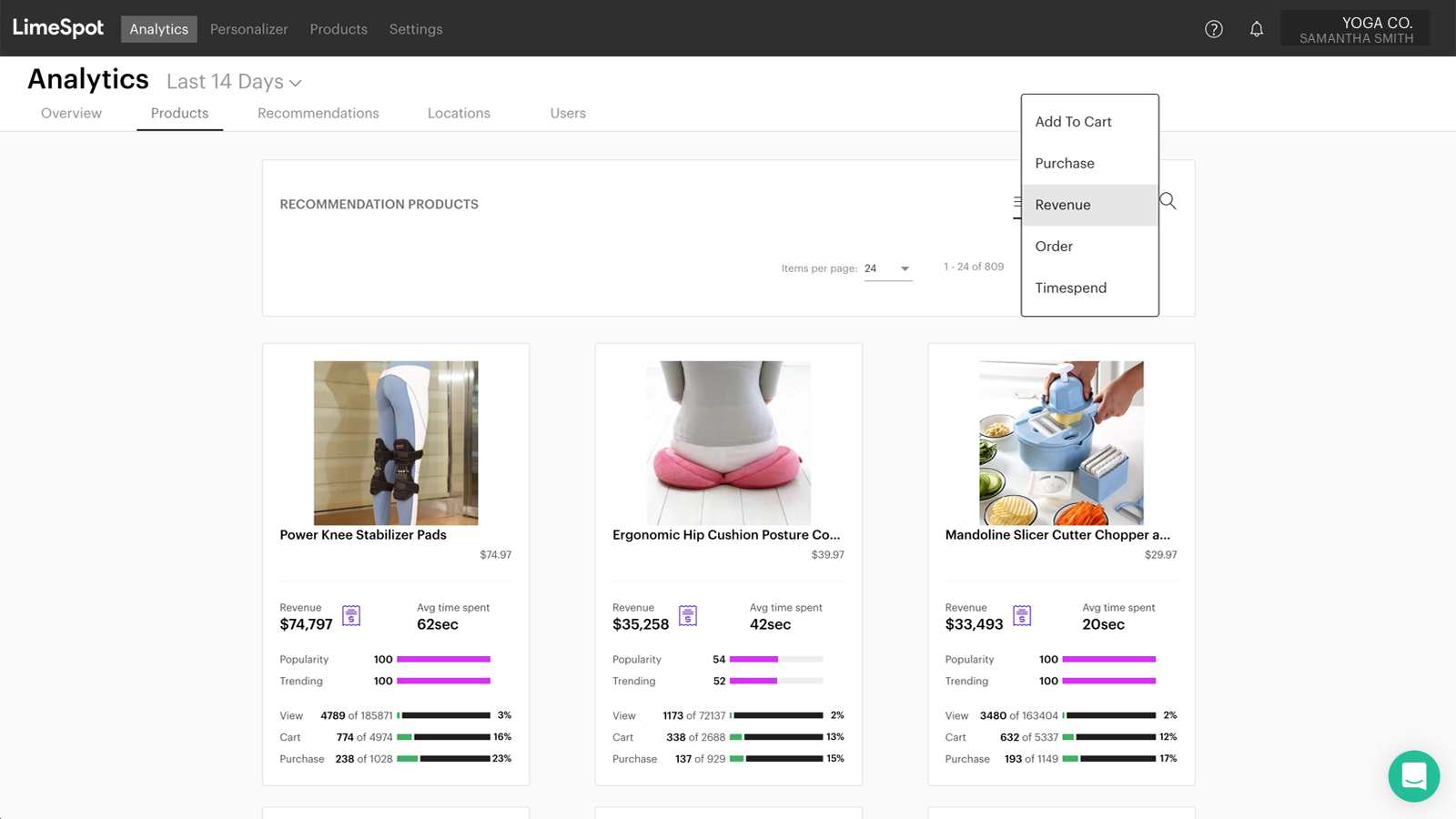The image size is (1456, 819).
Task: Click the 20sec average time spent
Action: click(x=1103, y=624)
